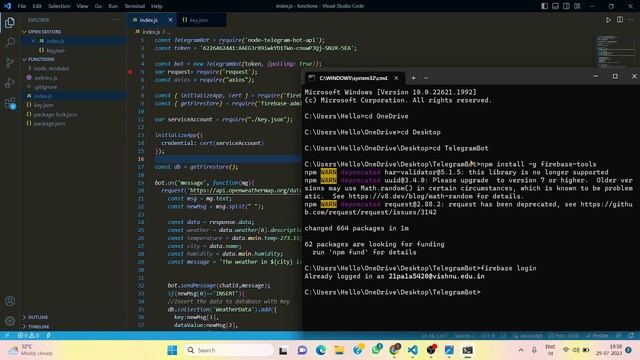The width and height of the screenshot is (640, 360).
Task: Open the Extensions view
Action: point(10,103)
